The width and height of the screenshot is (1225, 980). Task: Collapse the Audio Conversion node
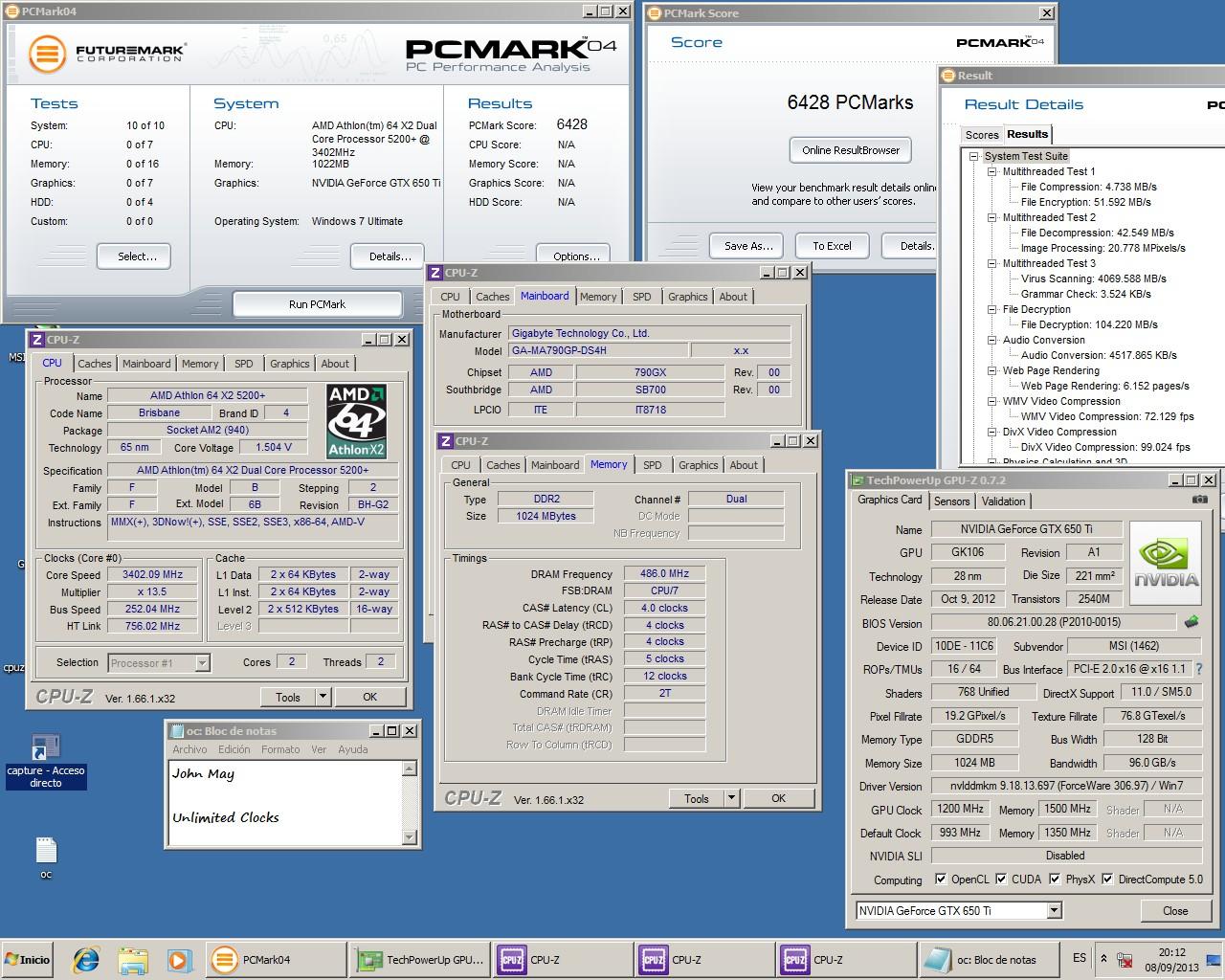point(992,340)
